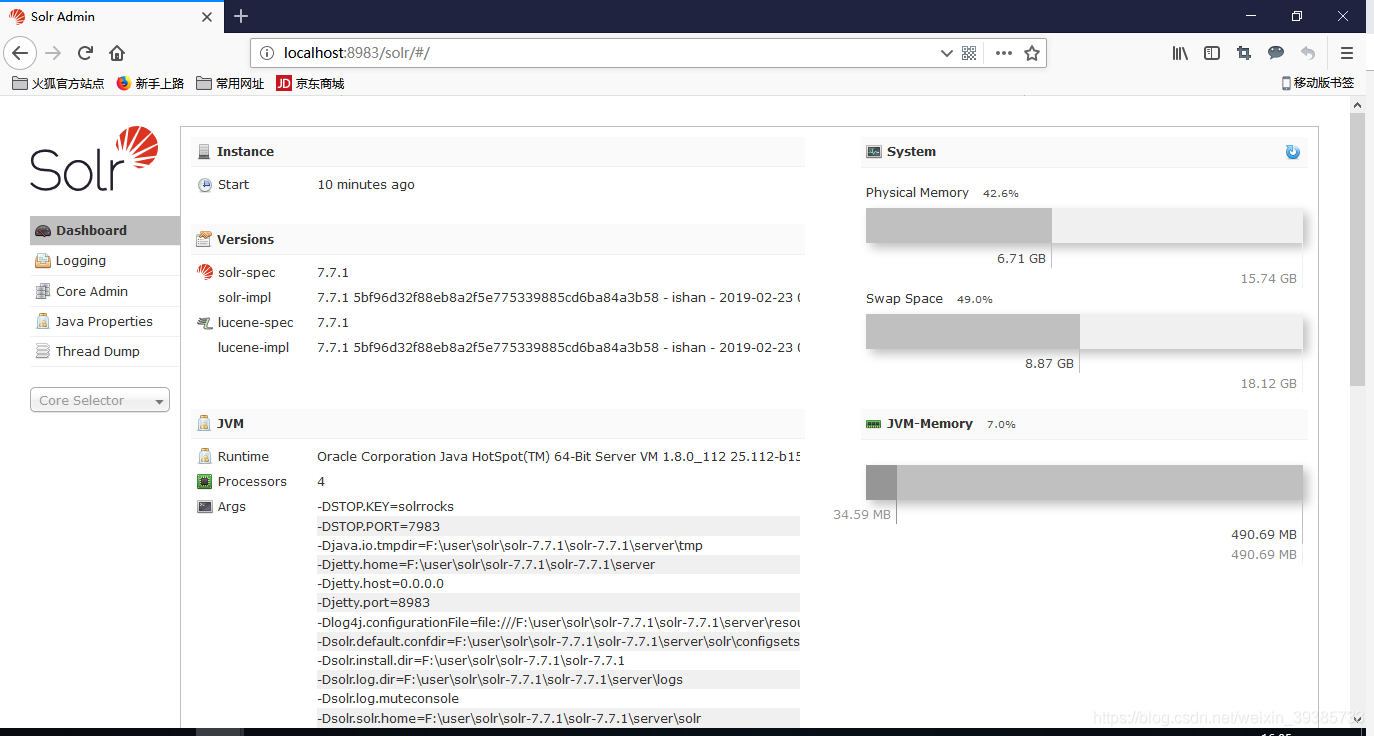Go to the browser home page
Viewport: 1374px width, 736px height.
click(x=117, y=53)
